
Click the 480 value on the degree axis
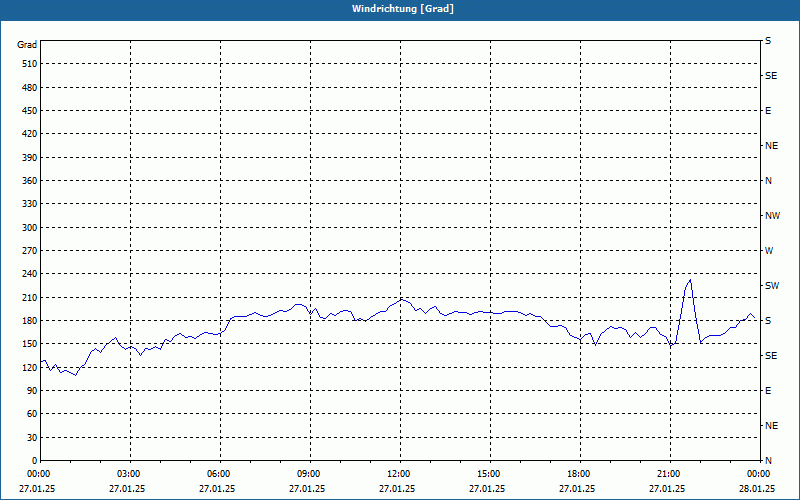[30, 87]
